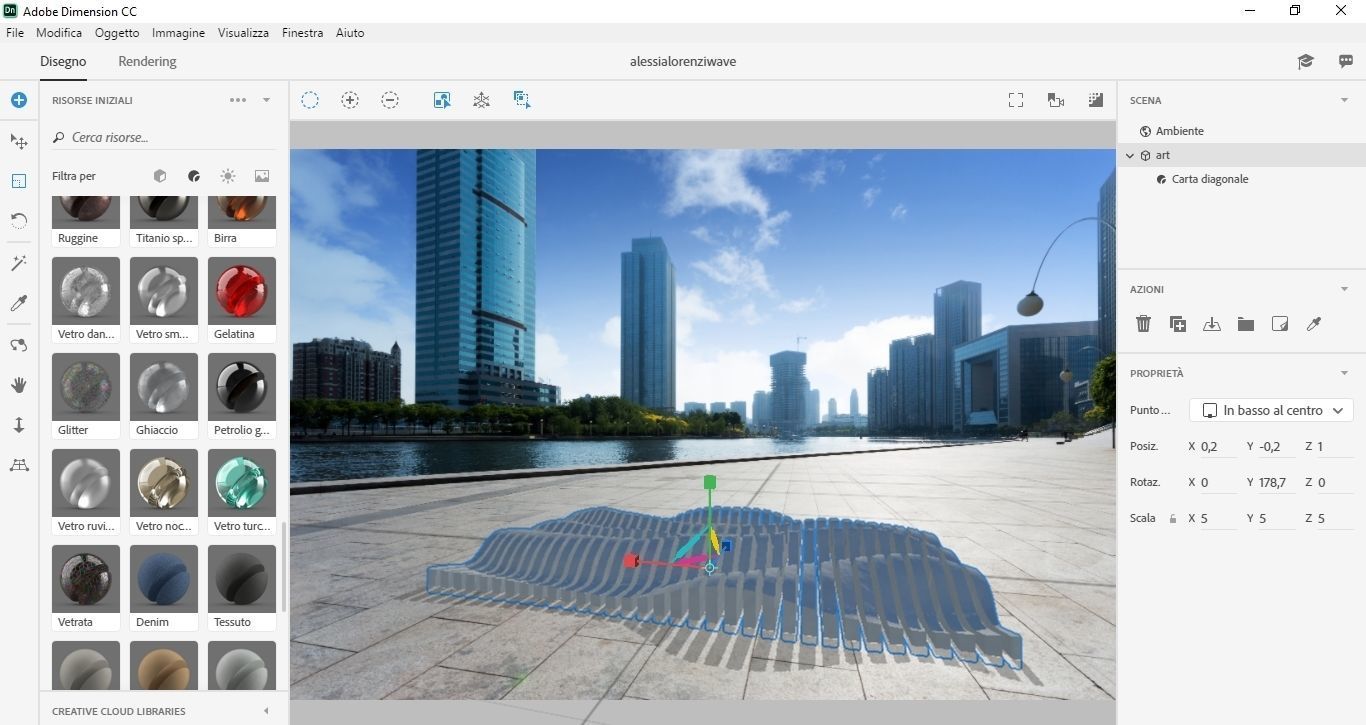Collapse the 'art' group in Scena
This screenshot has width=1366, height=725.
click(x=1130, y=156)
